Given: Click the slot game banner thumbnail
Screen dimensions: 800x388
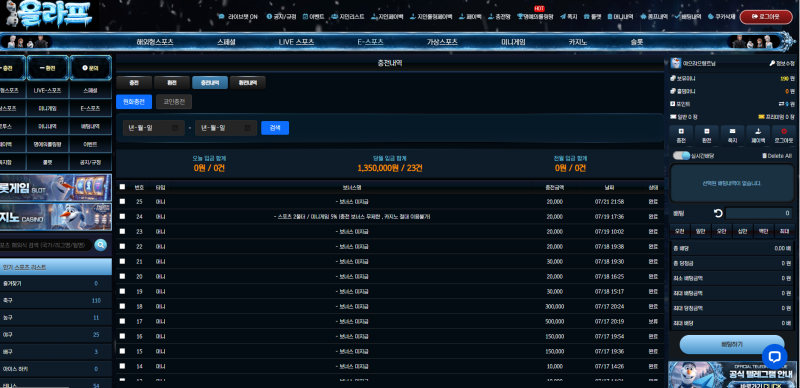Looking at the screenshot, I should pos(56,188).
